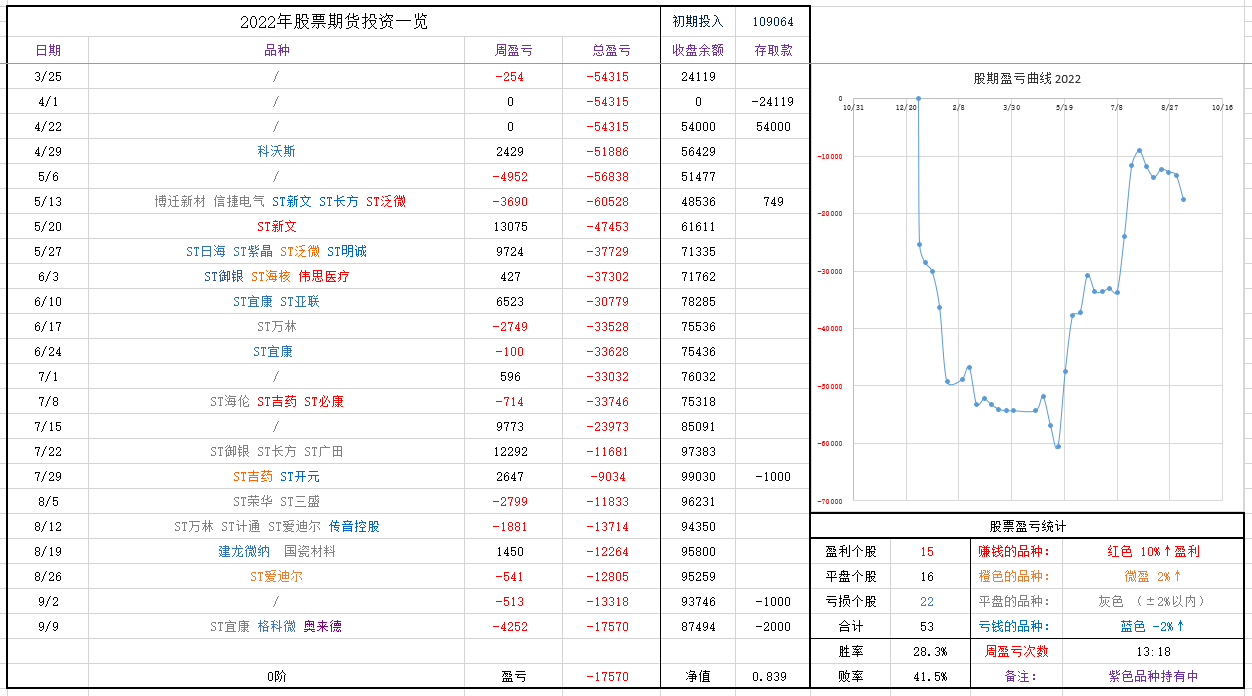Select the ST爱迪尔 cell in the 8/26 row
Viewport: 1252px width, 696px height.
click(276, 577)
